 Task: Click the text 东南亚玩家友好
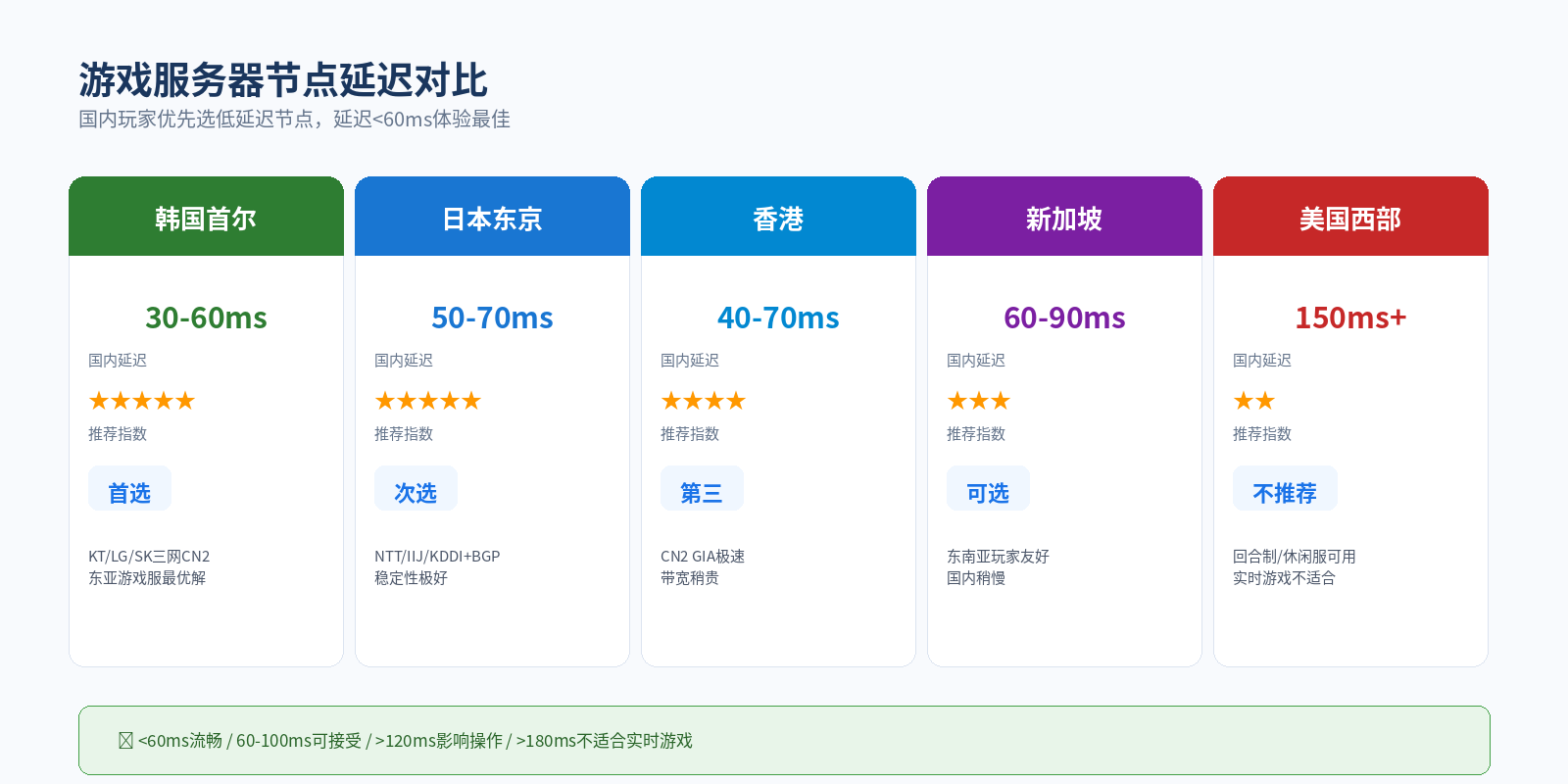pyautogui.click(x=998, y=557)
